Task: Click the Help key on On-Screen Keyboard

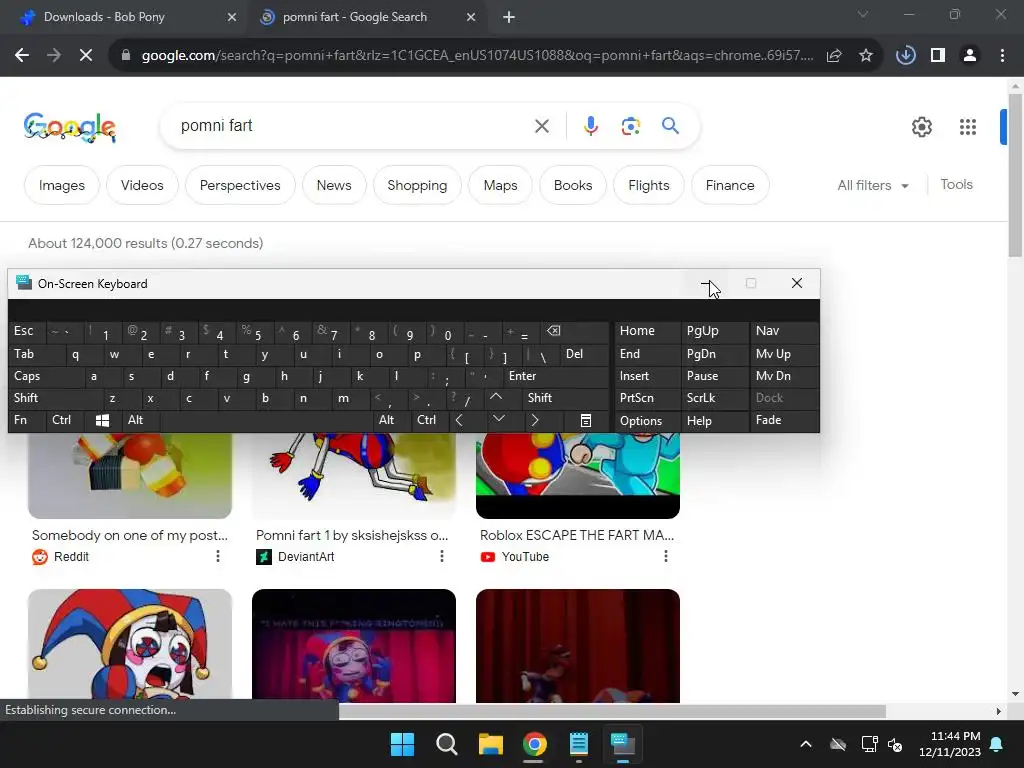Action: coord(713,421)
